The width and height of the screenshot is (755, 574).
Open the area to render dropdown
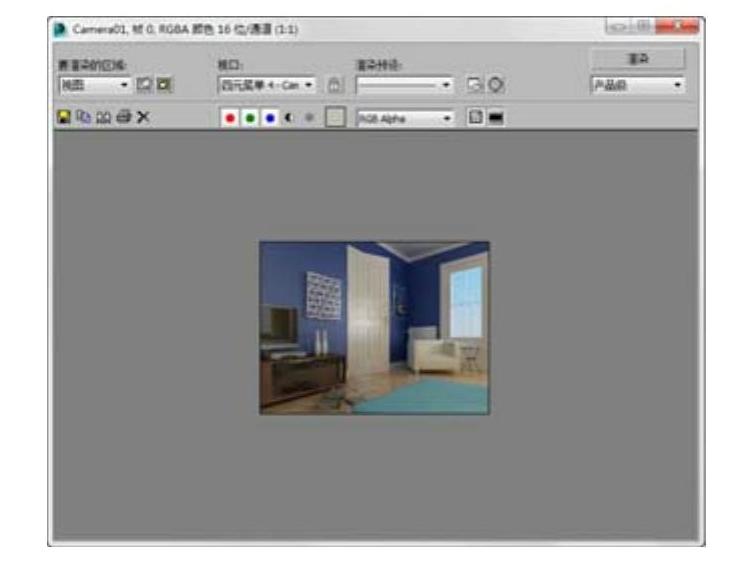point(94,85)
